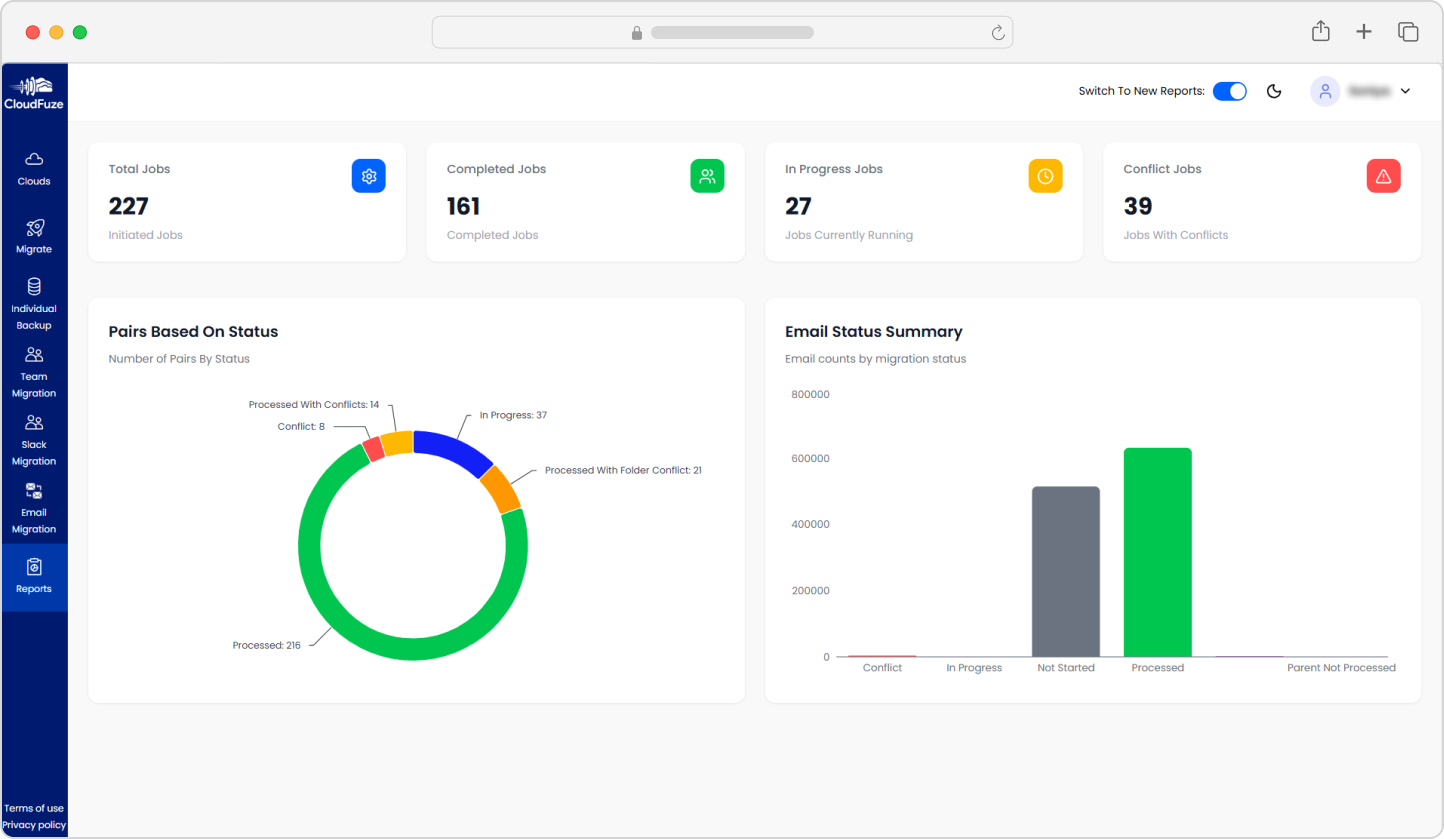Click the red Conflict donut segment

pos(373,449)
